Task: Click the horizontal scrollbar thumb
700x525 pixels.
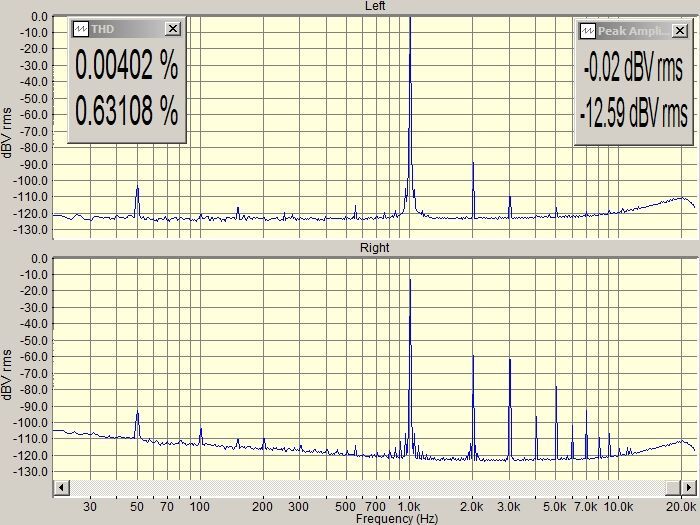Action: pos(673,487)
